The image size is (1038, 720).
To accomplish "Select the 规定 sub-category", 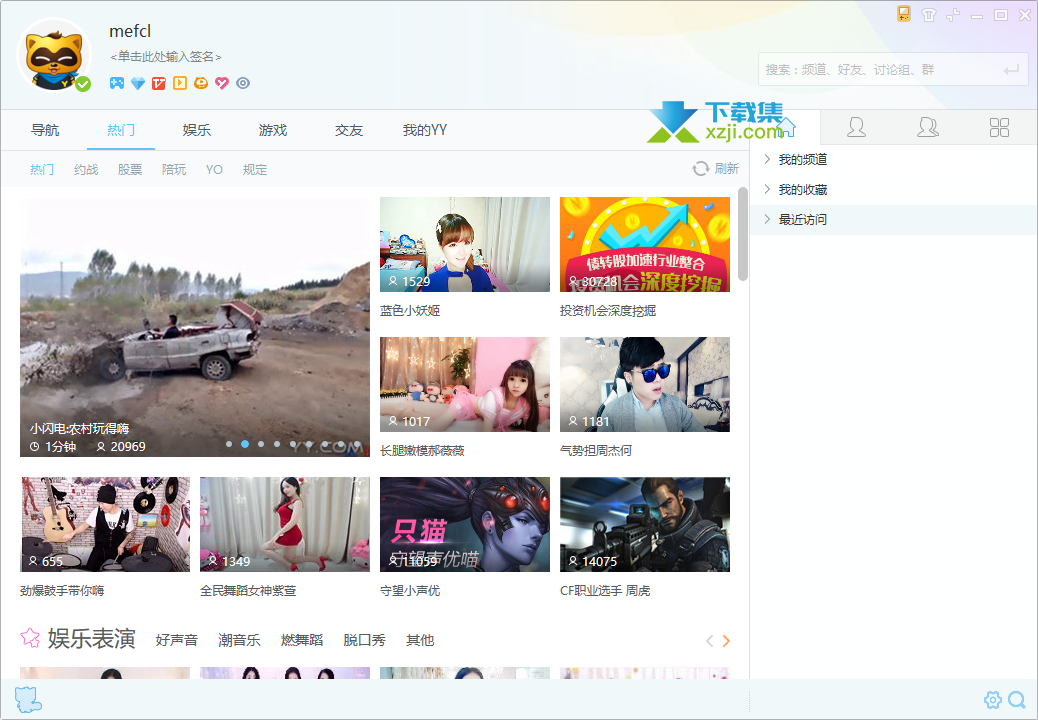I will (x=255, y=169).
